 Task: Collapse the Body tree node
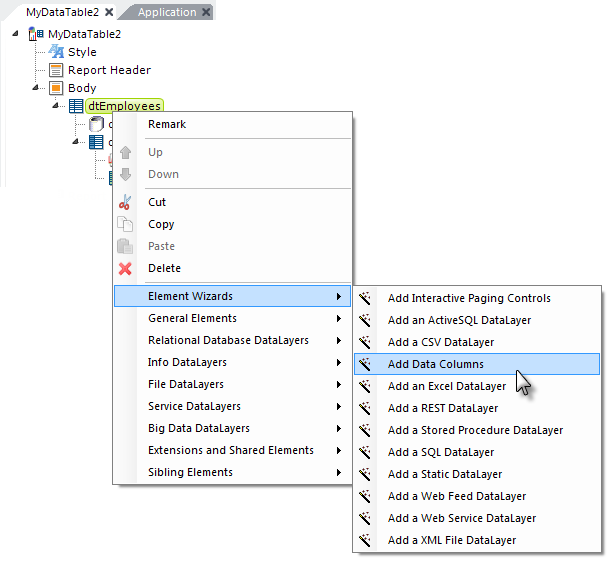[x=36, y=87]
